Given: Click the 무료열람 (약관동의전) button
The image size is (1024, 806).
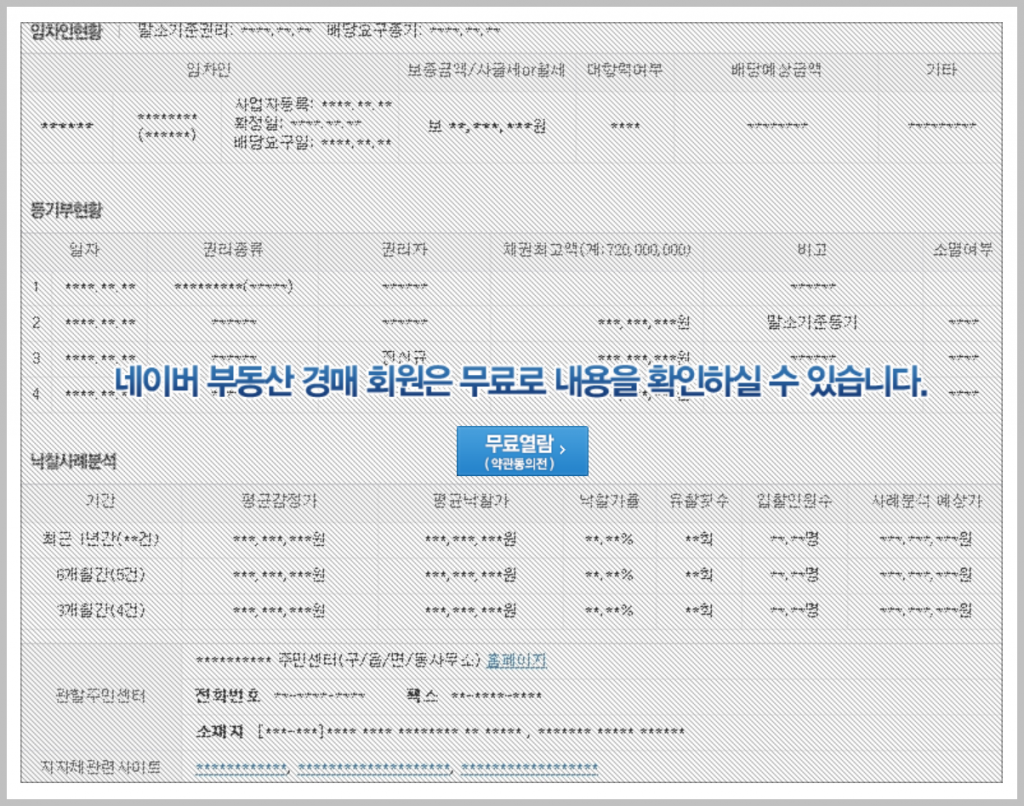Looking at the screenshot, I should 522,451.
